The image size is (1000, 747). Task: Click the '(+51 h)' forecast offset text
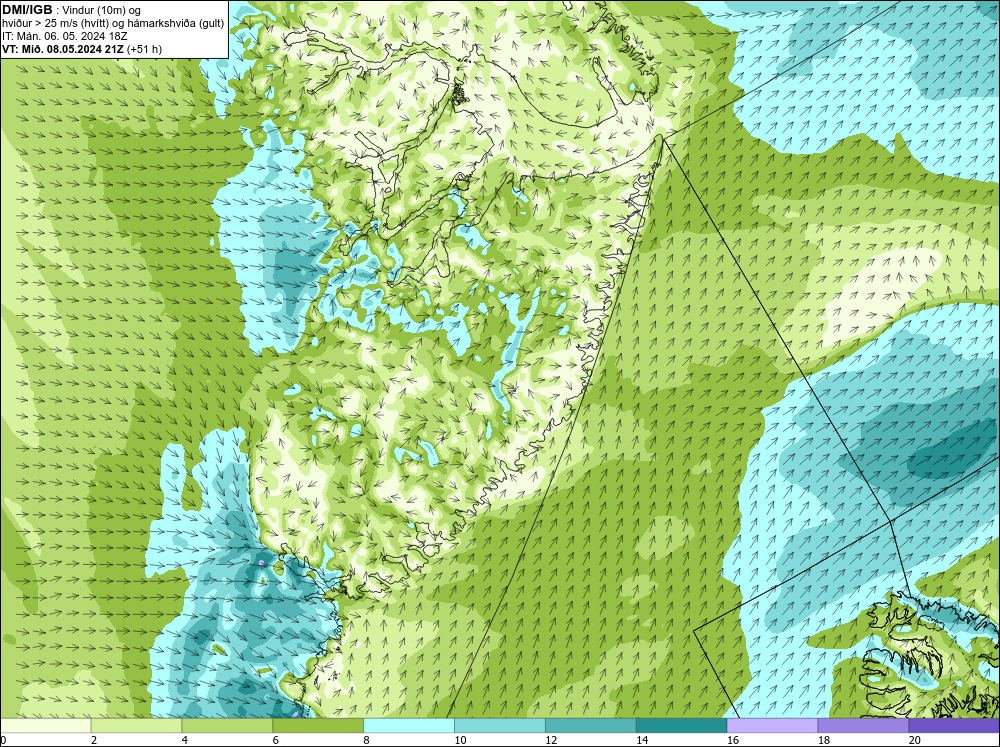pyautogui.click(x=144, y=48)
